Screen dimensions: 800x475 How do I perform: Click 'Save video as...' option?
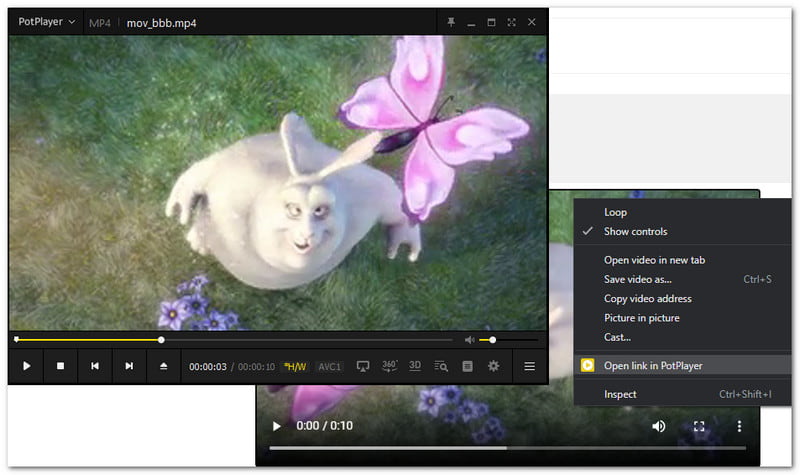[638, 279]
